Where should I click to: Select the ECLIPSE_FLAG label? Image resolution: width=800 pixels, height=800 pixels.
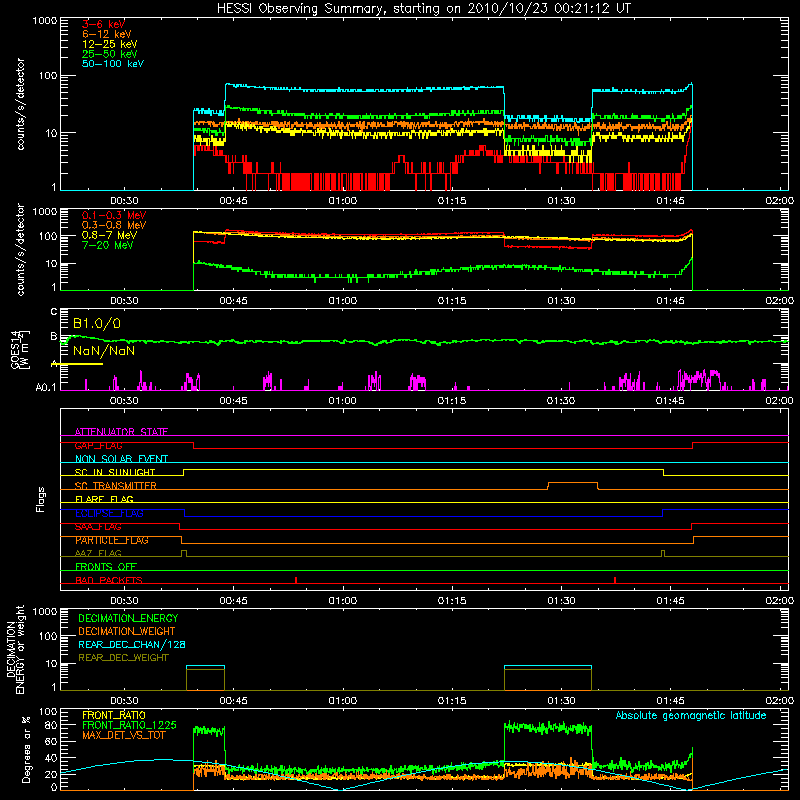click(109, 513)
